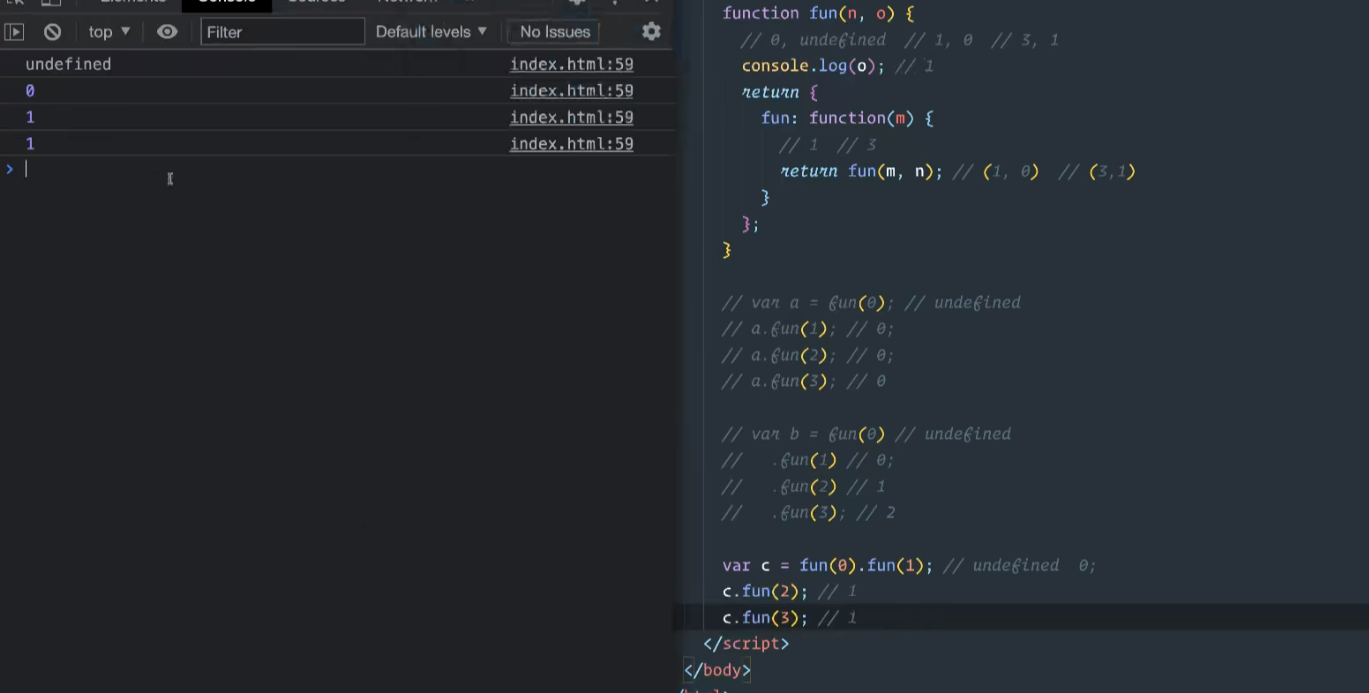Open the Default levels dropdown
This screenshot has height=693, width=1369.
pyautogui.click(x=431, y=32)
